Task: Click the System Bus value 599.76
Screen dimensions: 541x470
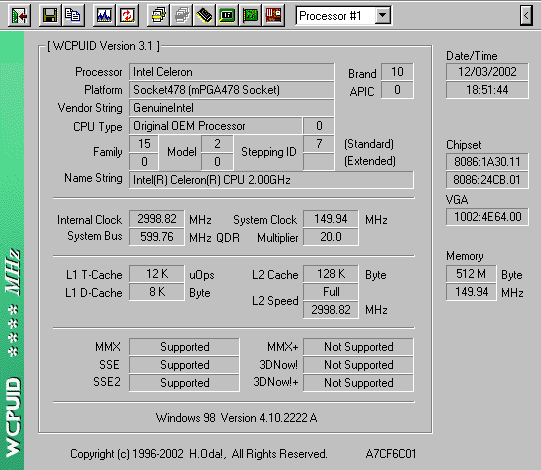Action: pyautogui.click(x=157, y=237)
